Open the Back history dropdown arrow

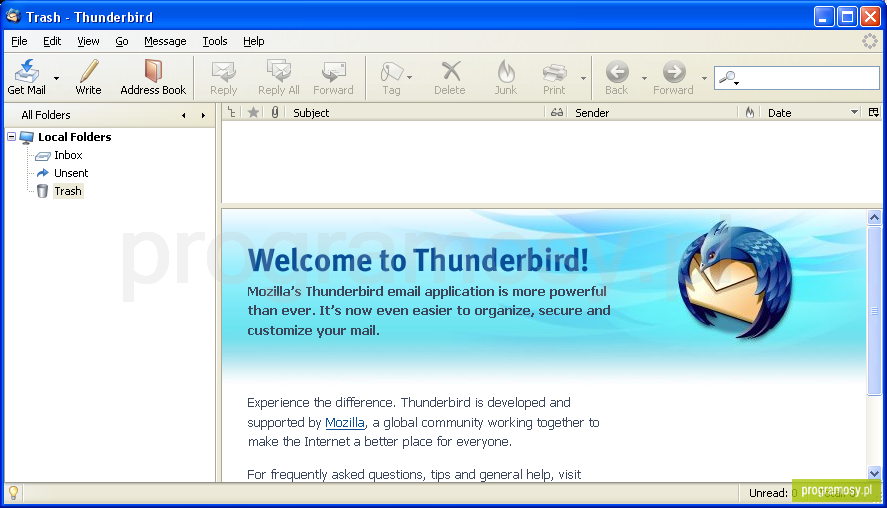pos(644,78)
